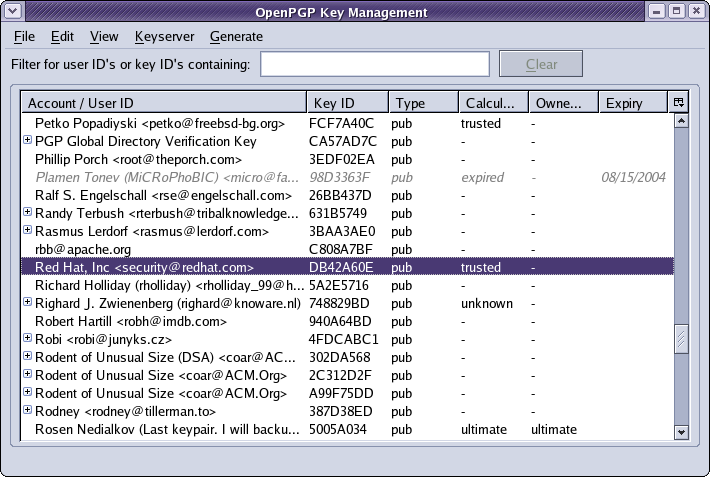This screenshot has height=477, width=710.
Task: Click 'unknown' trust value for Righard
Action: pyautogui.click(x=487, y=304)
